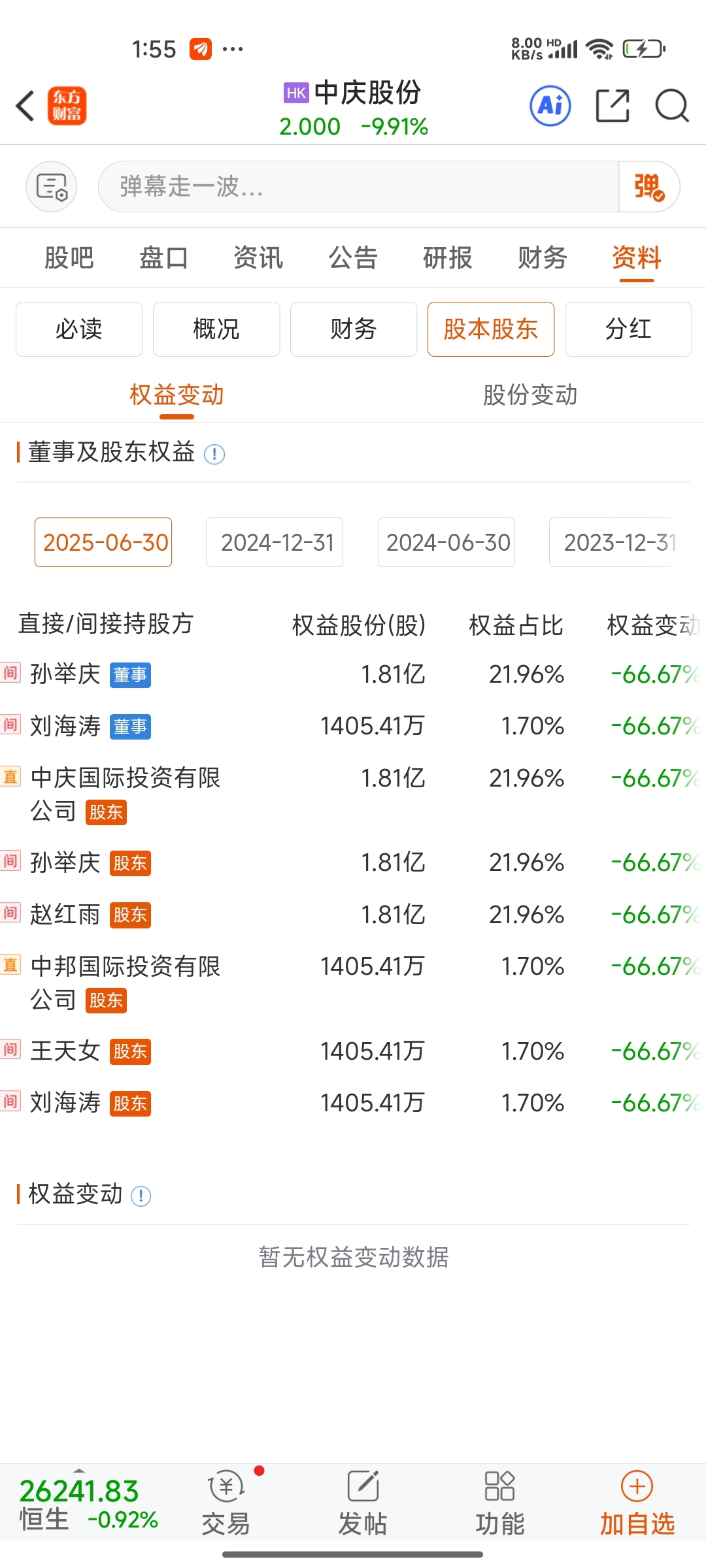Open 孙举庆 董事 row
The image size is (706, 1568).
click(x=353, y=674)
